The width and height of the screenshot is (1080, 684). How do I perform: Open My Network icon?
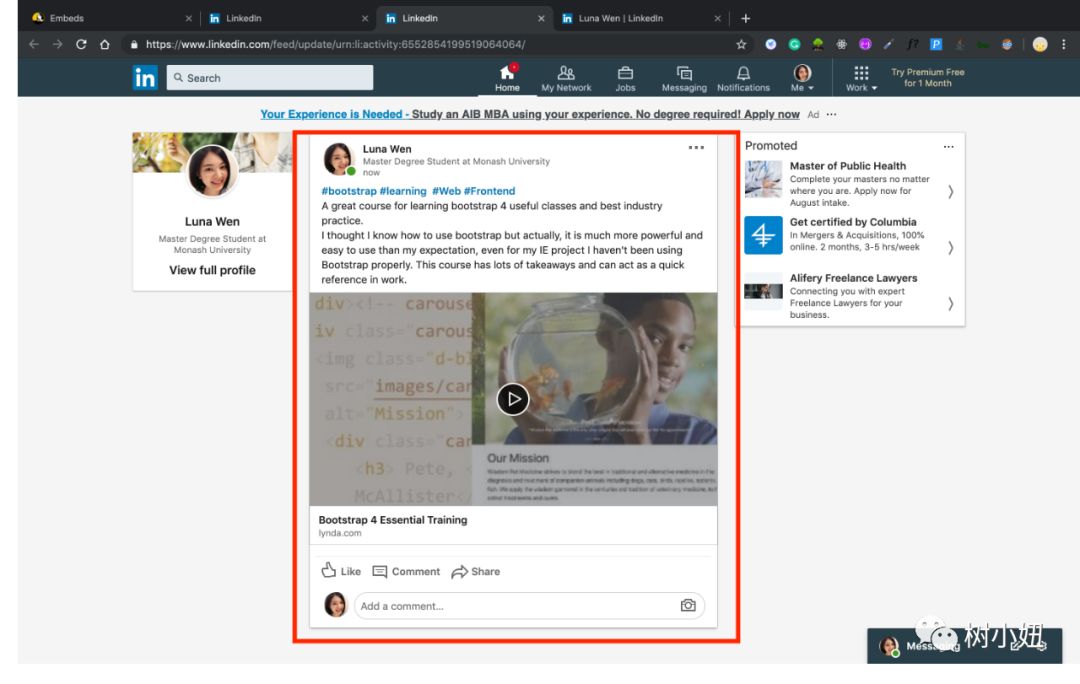[x=566, y=78]
